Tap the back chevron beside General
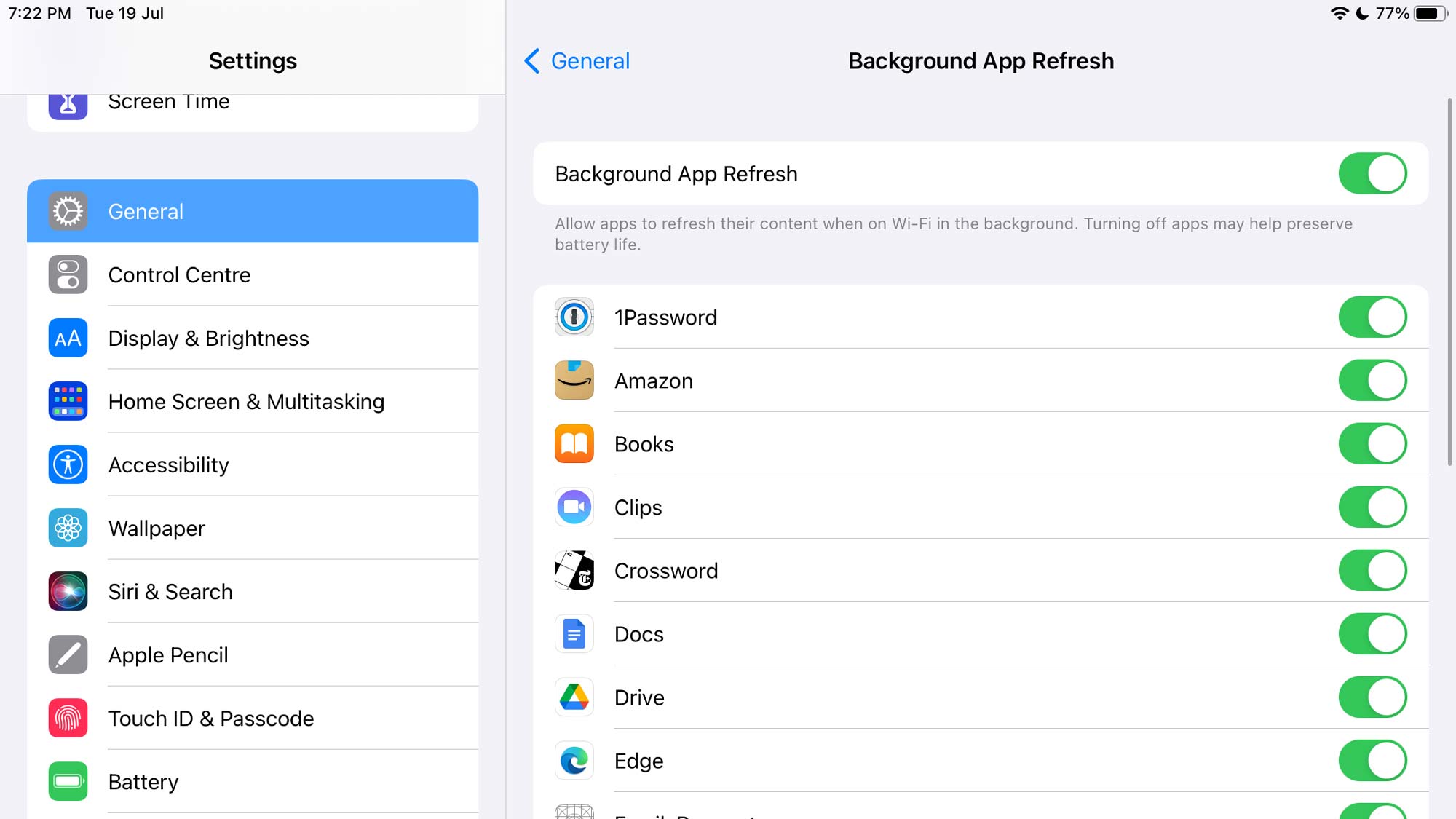 pos(532,60)
